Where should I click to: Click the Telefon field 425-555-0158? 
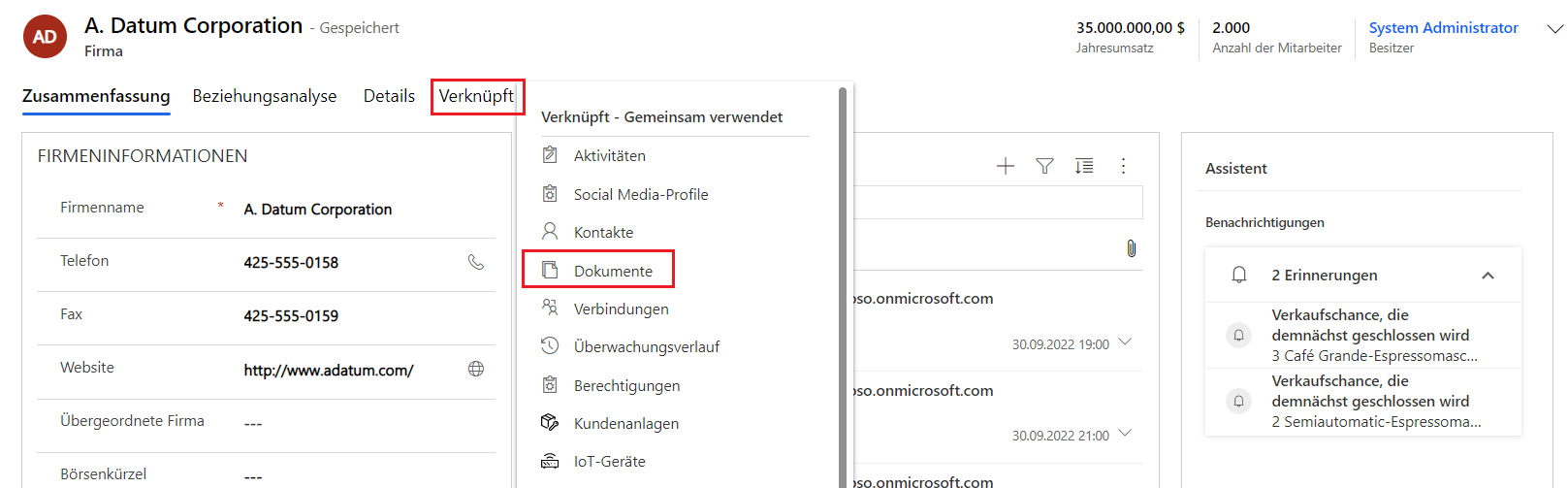(x=291, y=263)
